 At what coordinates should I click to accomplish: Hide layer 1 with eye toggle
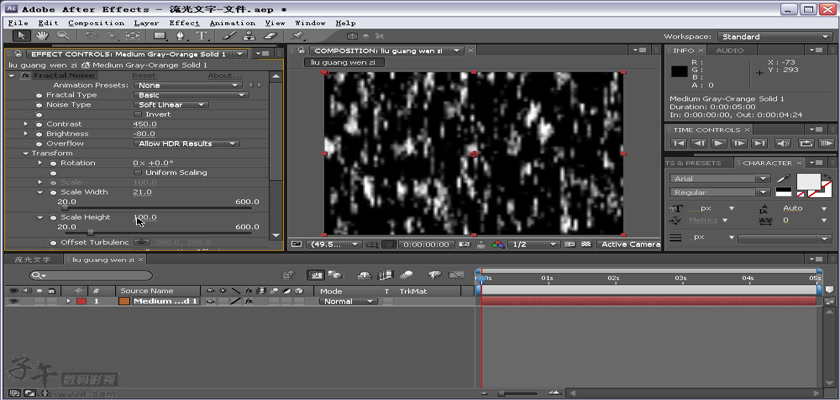(x=13, y=301)
